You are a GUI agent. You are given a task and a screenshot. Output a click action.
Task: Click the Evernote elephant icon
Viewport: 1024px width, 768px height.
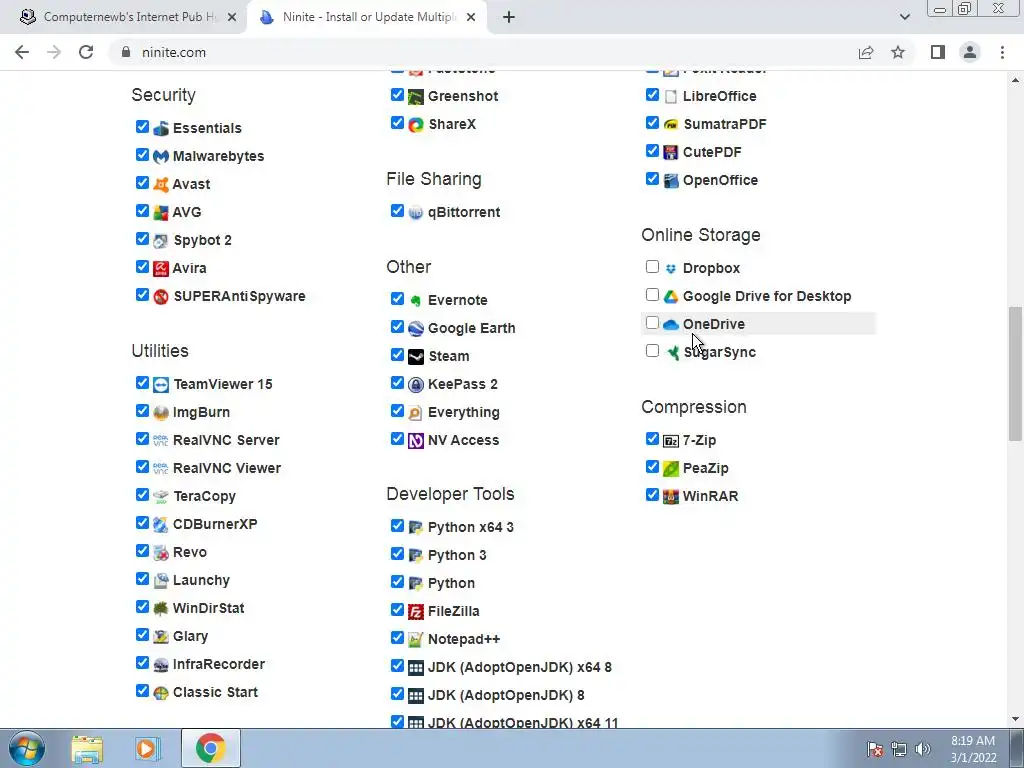point(416,300)
